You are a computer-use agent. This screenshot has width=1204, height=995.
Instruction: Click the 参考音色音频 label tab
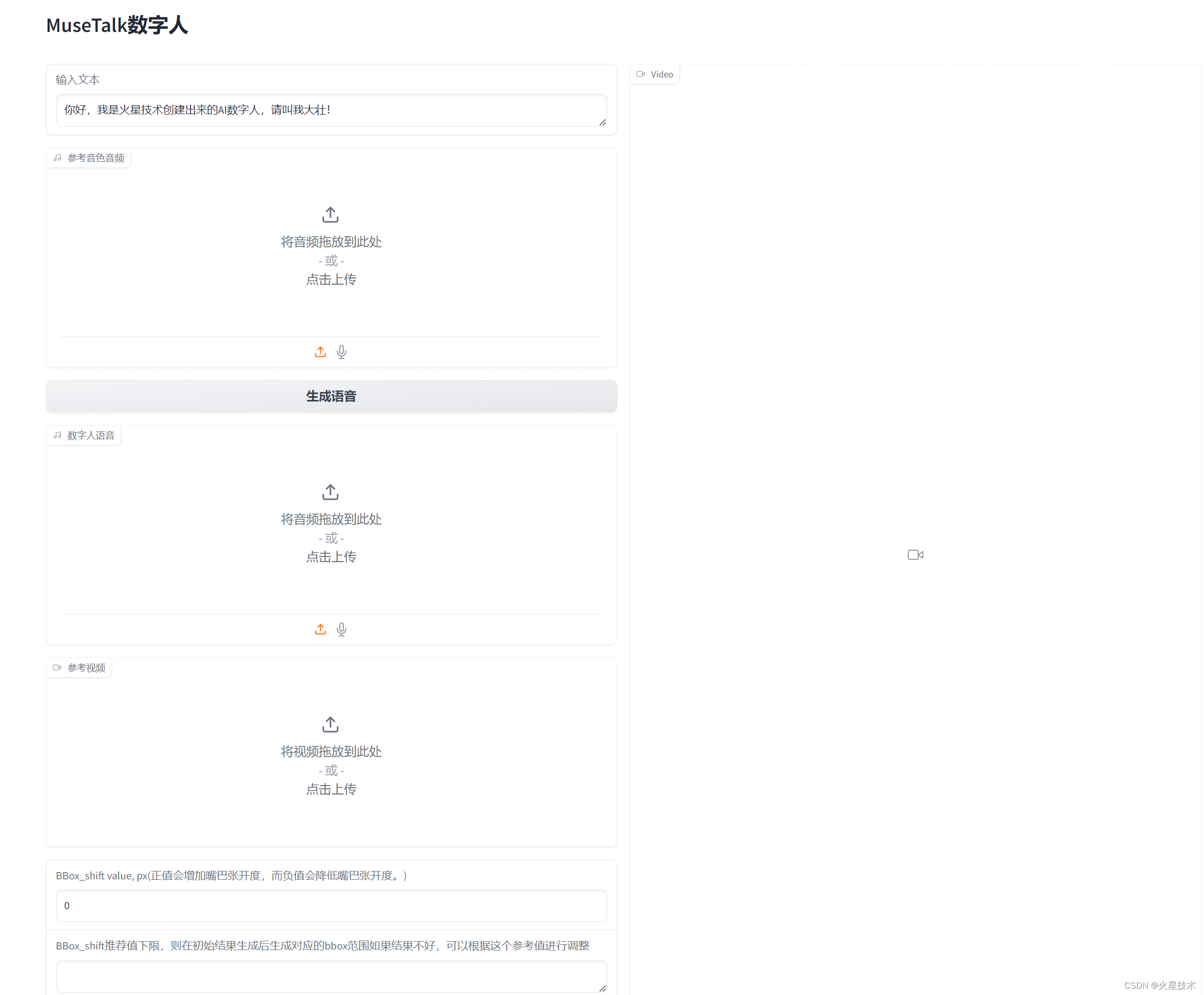[89, 158]
